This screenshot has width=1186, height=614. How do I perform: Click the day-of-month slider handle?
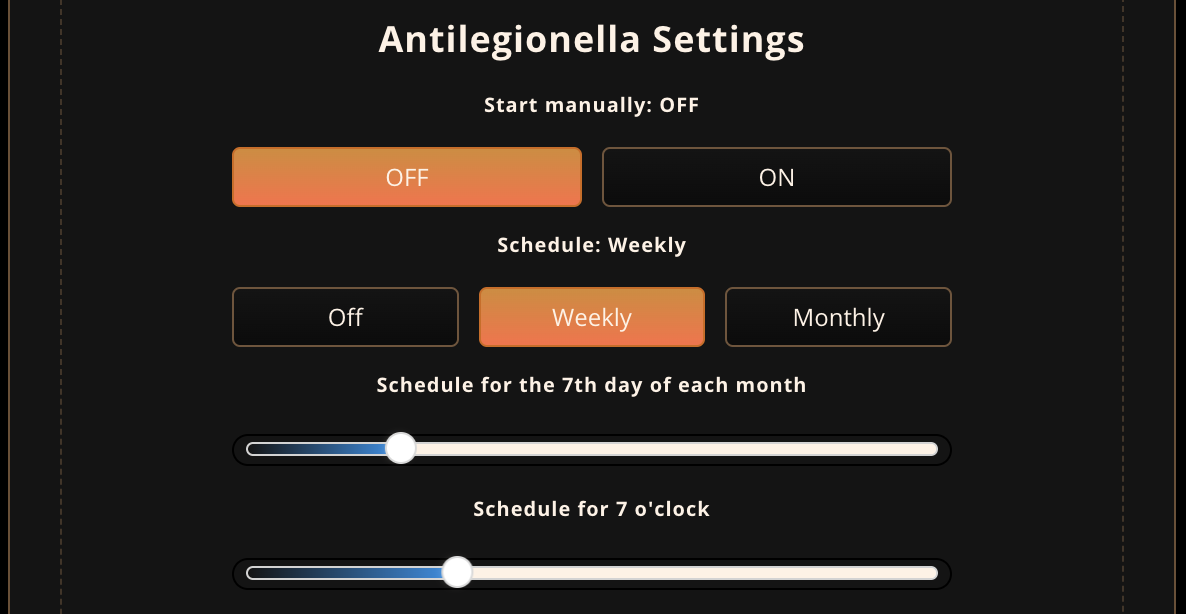(401, 448)
